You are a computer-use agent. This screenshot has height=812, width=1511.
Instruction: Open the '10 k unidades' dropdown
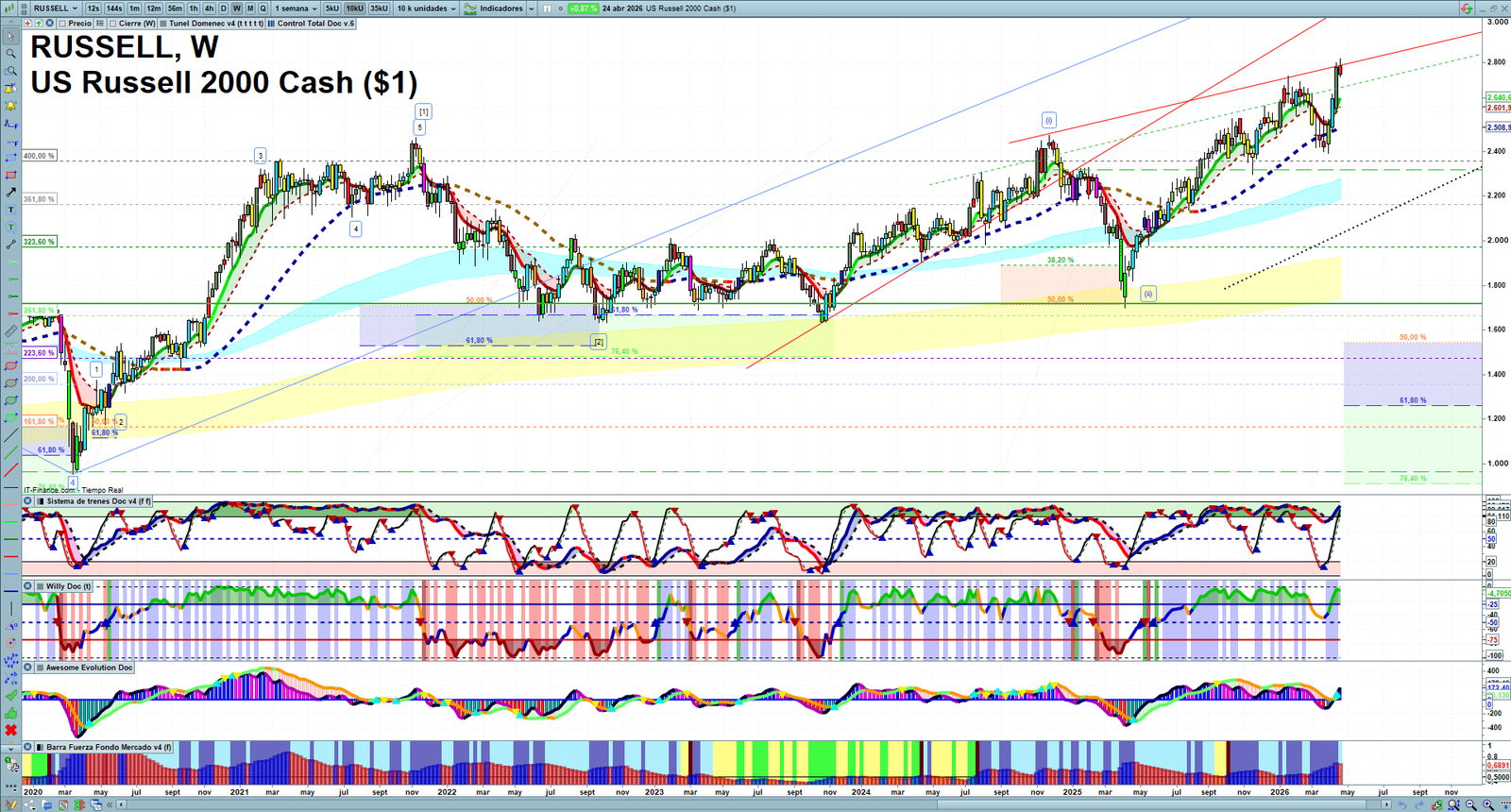(x=426, y=8)
